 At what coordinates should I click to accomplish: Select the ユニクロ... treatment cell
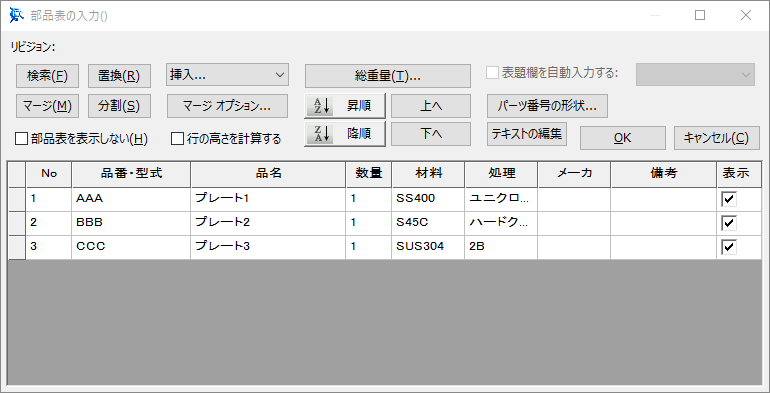[x=501, y=199]
